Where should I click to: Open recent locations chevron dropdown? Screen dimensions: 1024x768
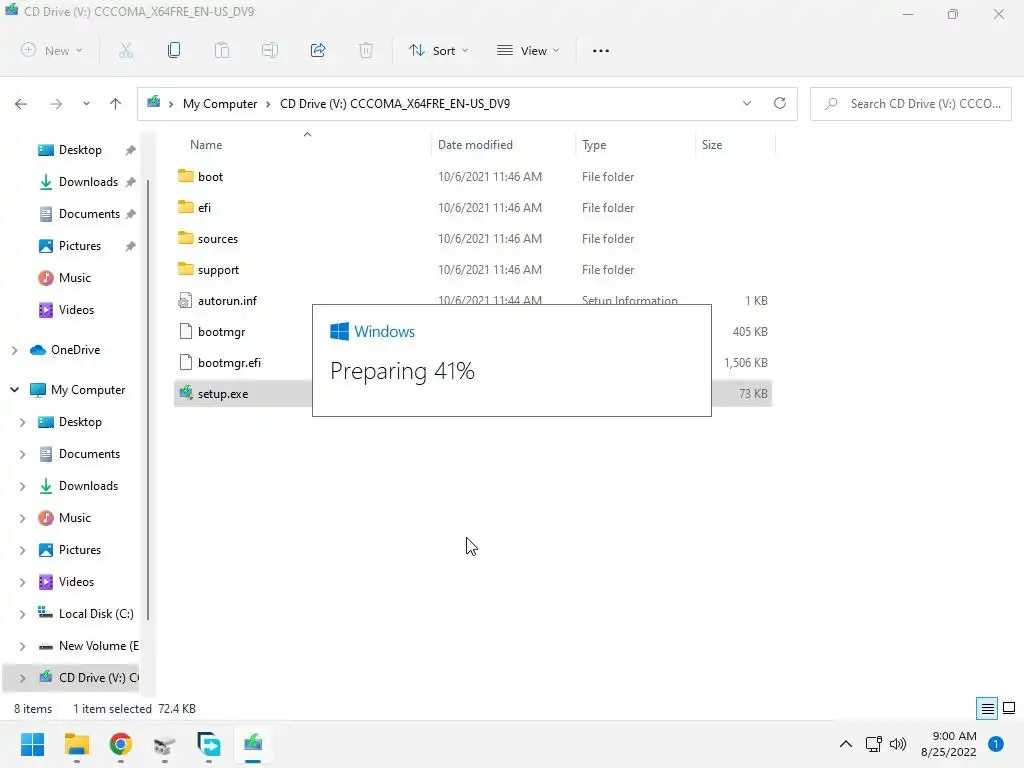[86, 104]
